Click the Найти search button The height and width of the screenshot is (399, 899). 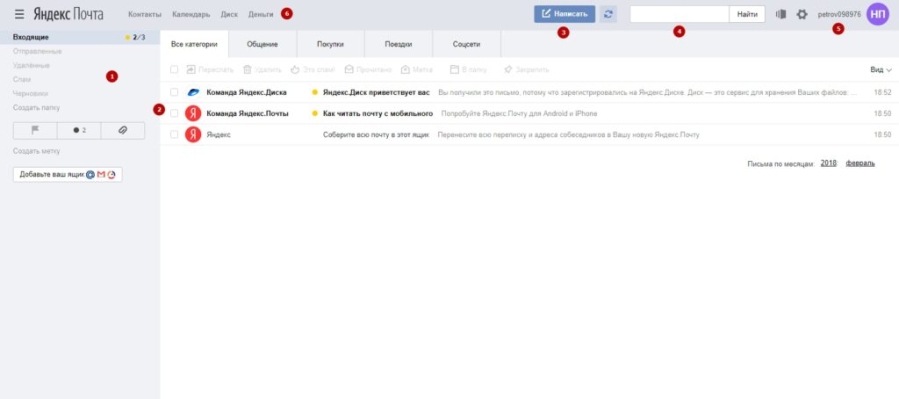coord(747,14)
